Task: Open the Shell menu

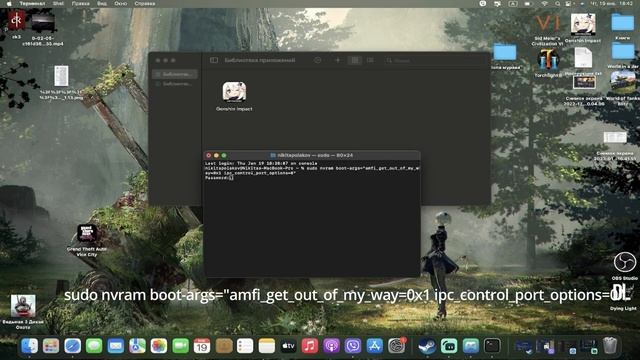Action: 58,3
